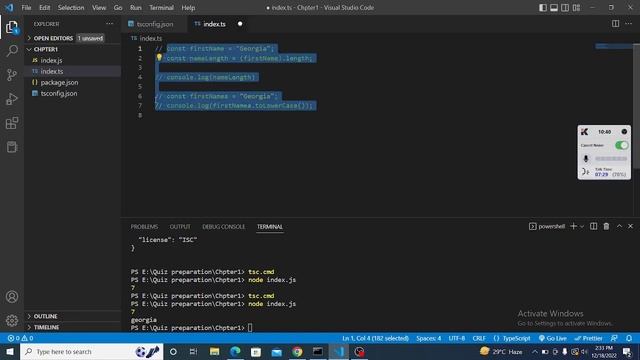Click Spaces: 4 indentation setting
Screen dimensions: 640x360
point(429,338)
